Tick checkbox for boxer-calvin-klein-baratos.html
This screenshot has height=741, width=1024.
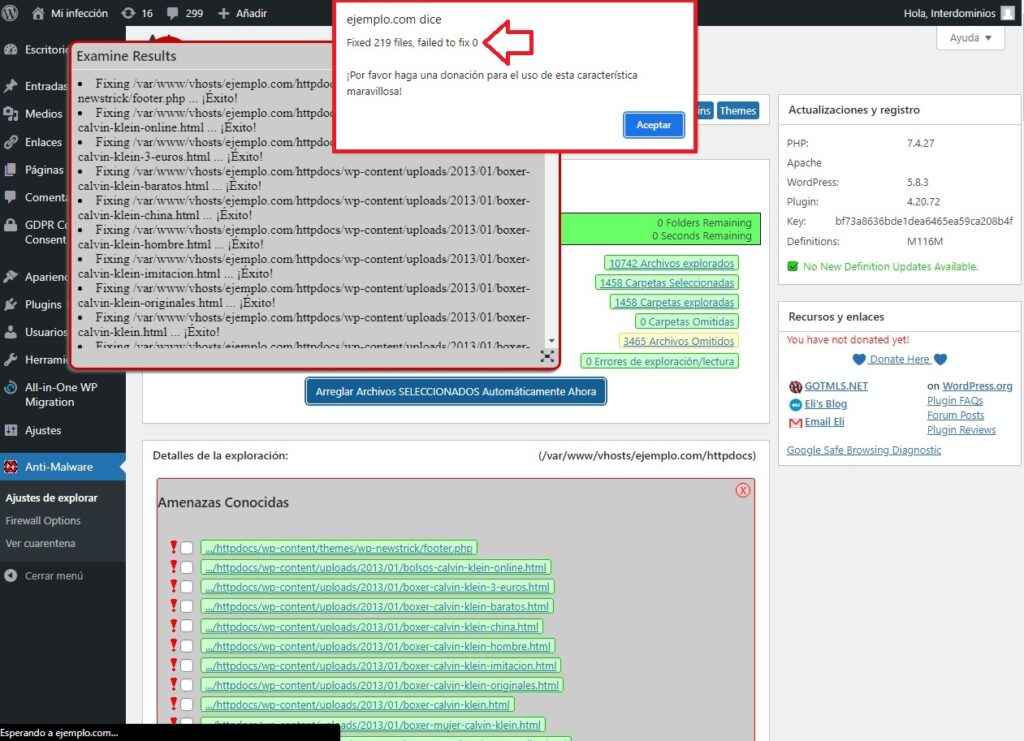(187, 607)
